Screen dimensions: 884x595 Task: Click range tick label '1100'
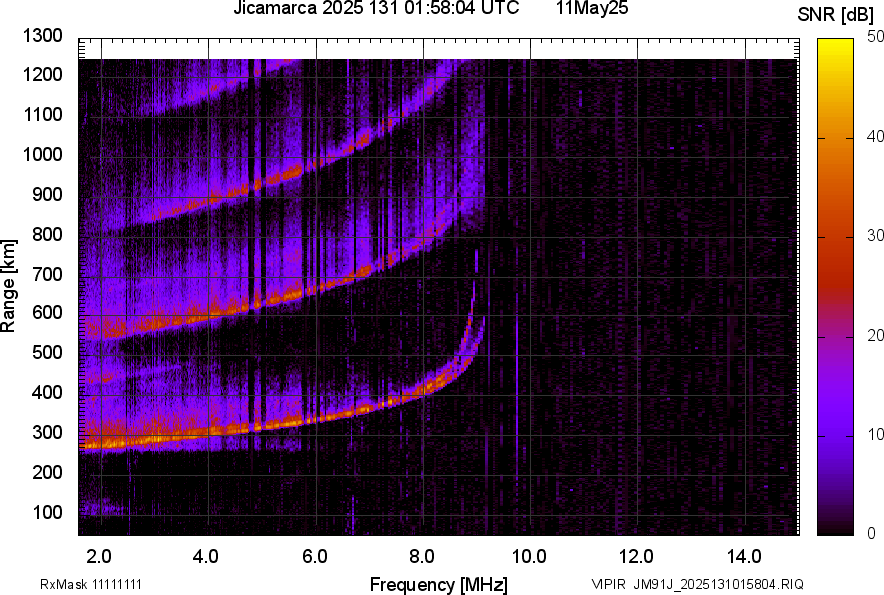pos(42,114)
